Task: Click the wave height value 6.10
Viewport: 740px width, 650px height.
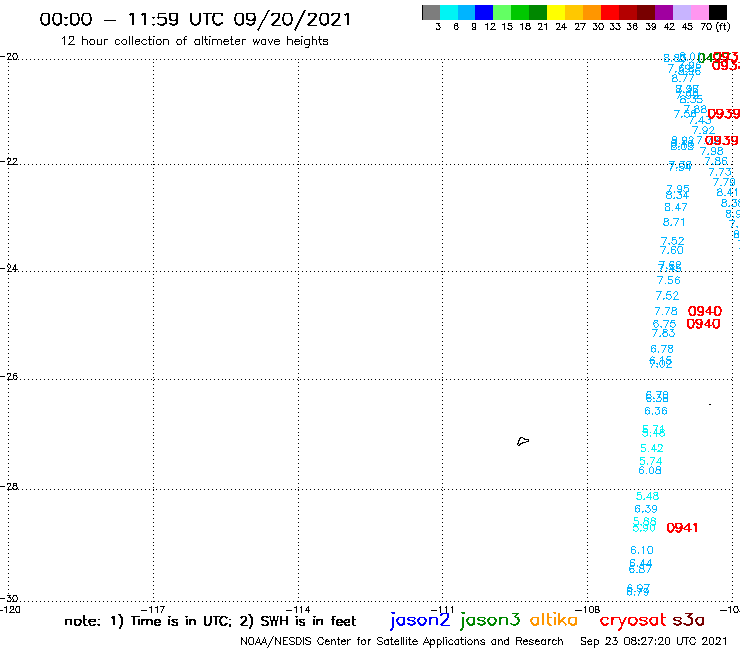Action: (x=642, y=550)
